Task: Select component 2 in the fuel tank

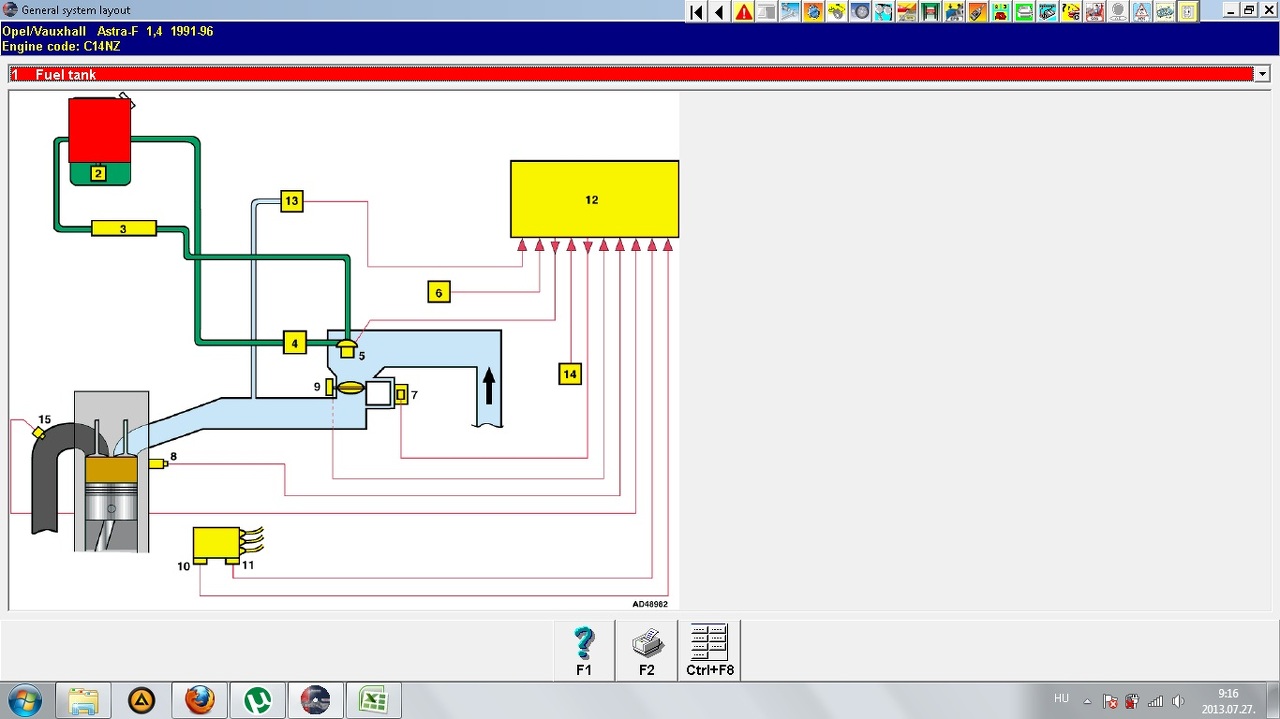Action: pyautogui.click(x=98, y=173)
